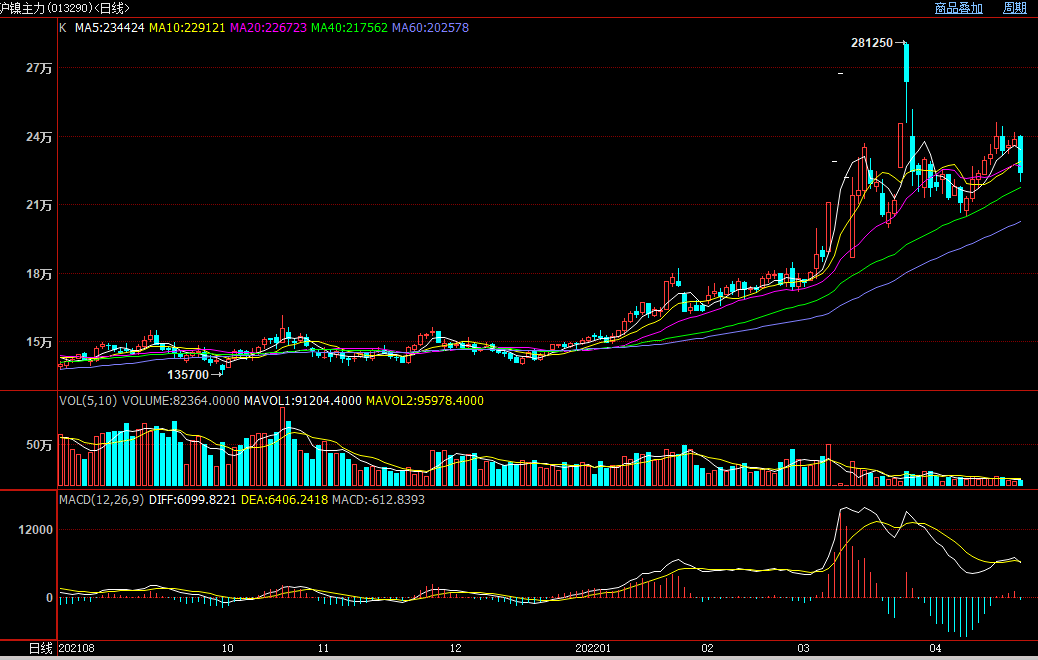Select the green MA40 indicator label
This screenshot has width=1038, height=660.
[349, 28]
